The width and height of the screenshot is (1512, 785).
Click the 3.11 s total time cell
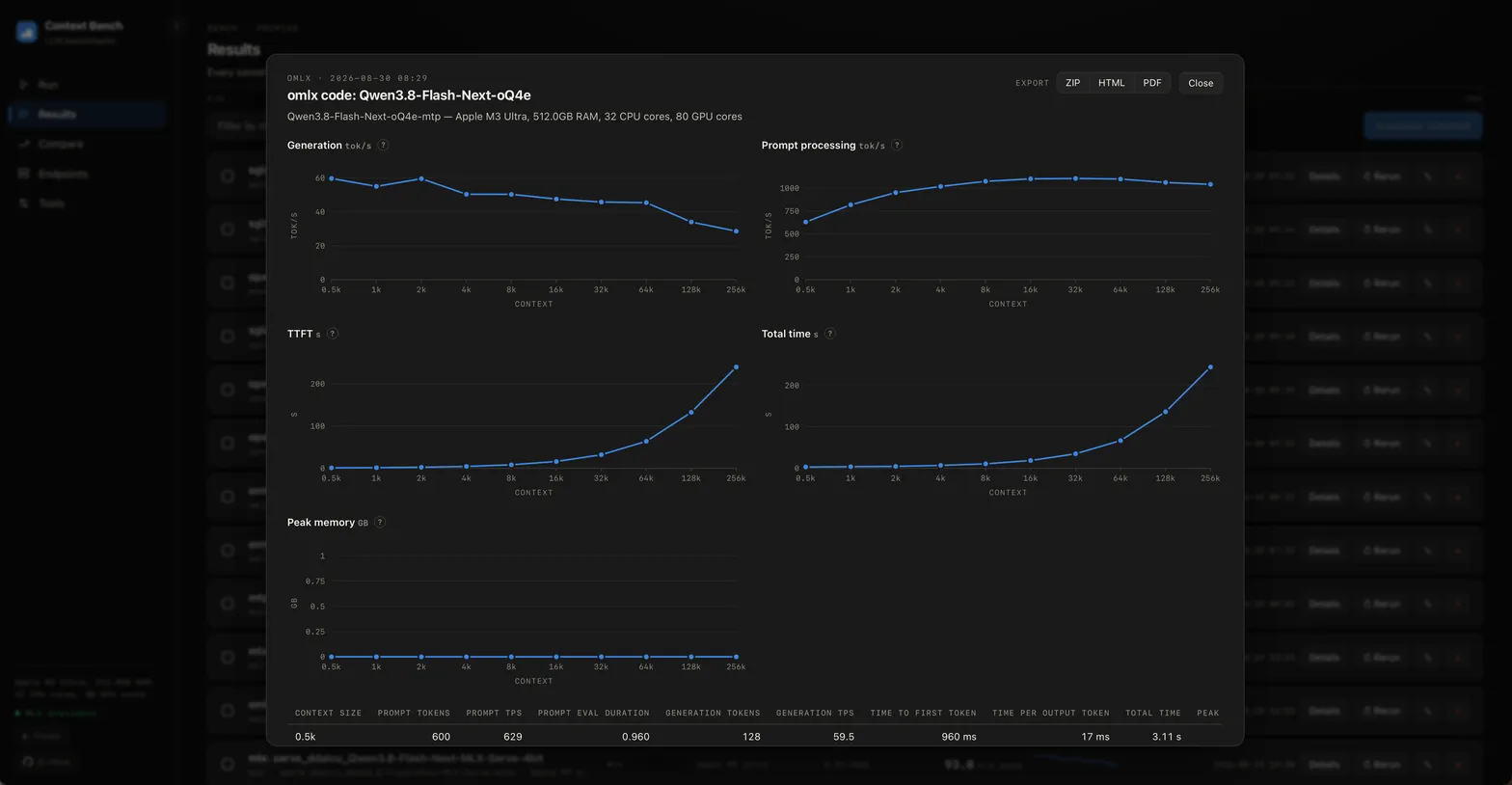pyautogui.click(x=1166, y=737)
